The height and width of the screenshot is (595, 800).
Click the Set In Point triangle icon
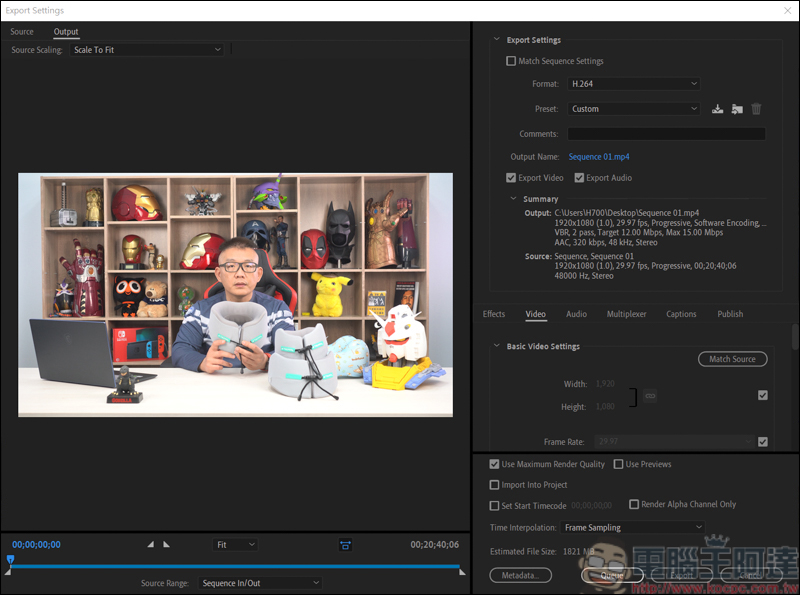151,545
